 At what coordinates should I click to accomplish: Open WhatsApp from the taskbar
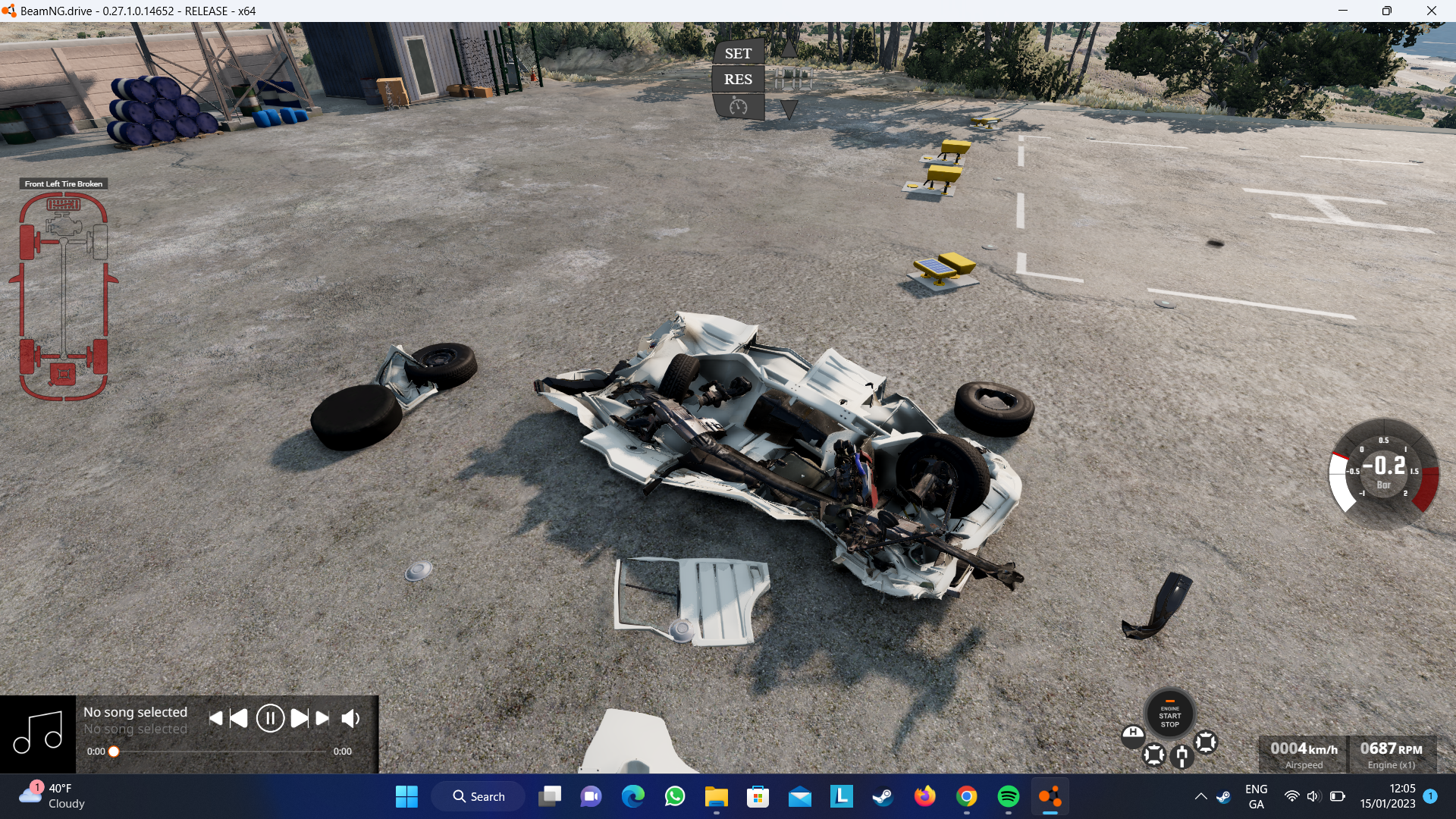675,796
